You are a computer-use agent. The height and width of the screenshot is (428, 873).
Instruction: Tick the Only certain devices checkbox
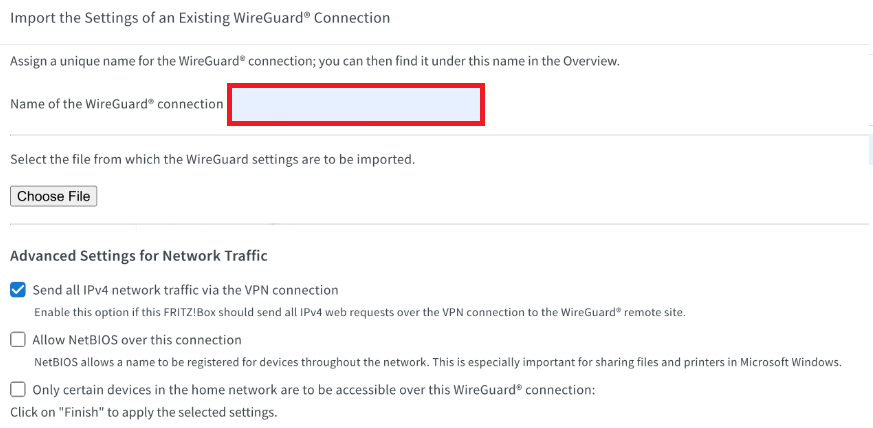pos(18,390)
